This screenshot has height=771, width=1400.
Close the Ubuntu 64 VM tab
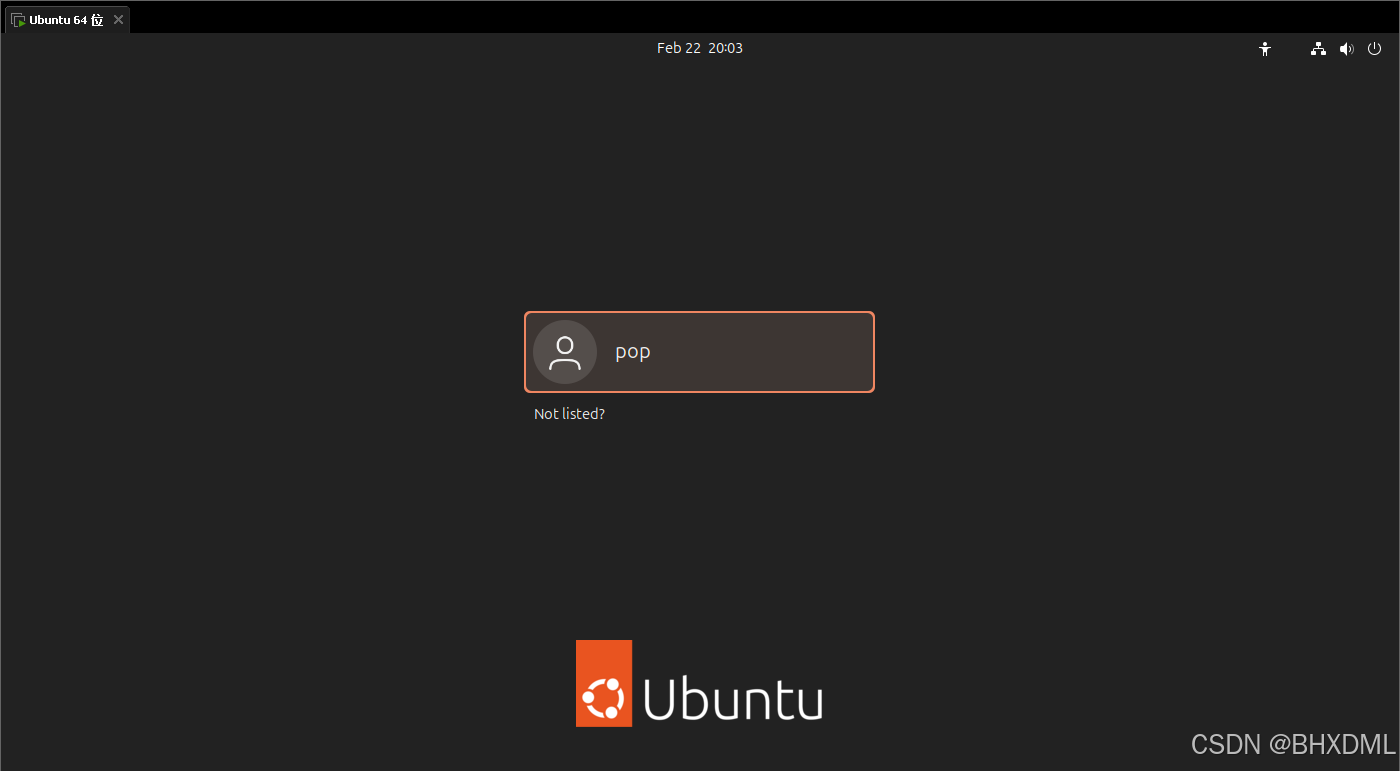pos(118,20)
